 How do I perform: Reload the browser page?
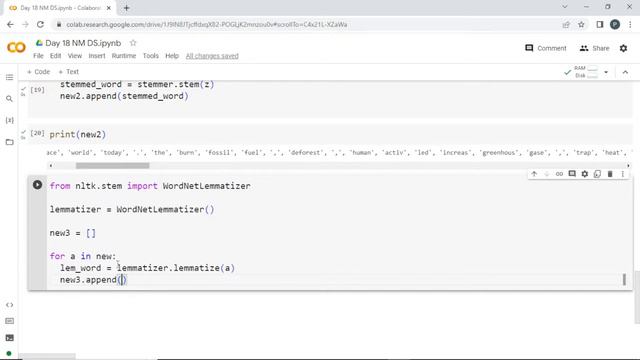(40, 24)
